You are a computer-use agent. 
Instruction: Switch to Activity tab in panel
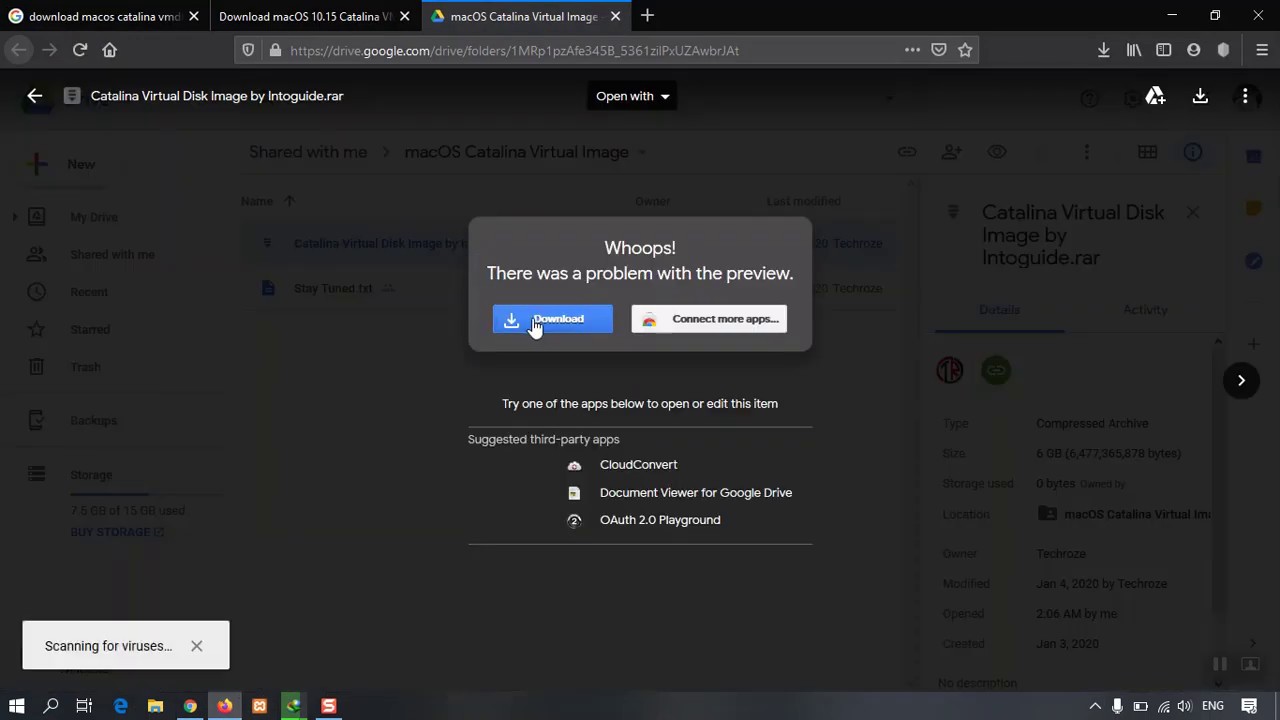coord(1145,310)
